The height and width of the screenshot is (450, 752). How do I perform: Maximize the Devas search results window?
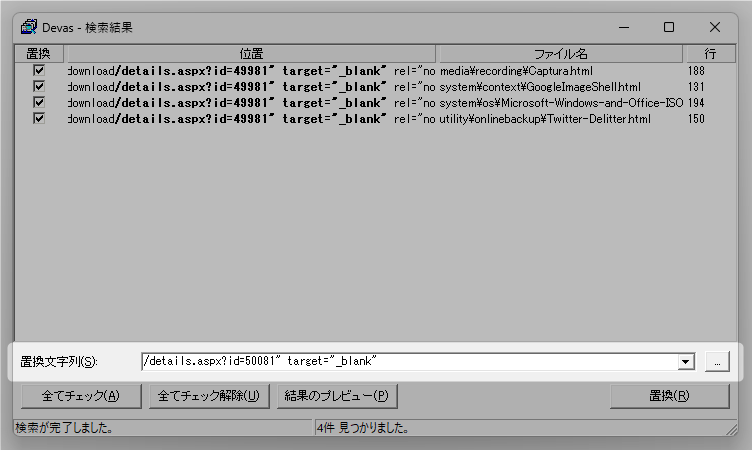tap(669, 27)
